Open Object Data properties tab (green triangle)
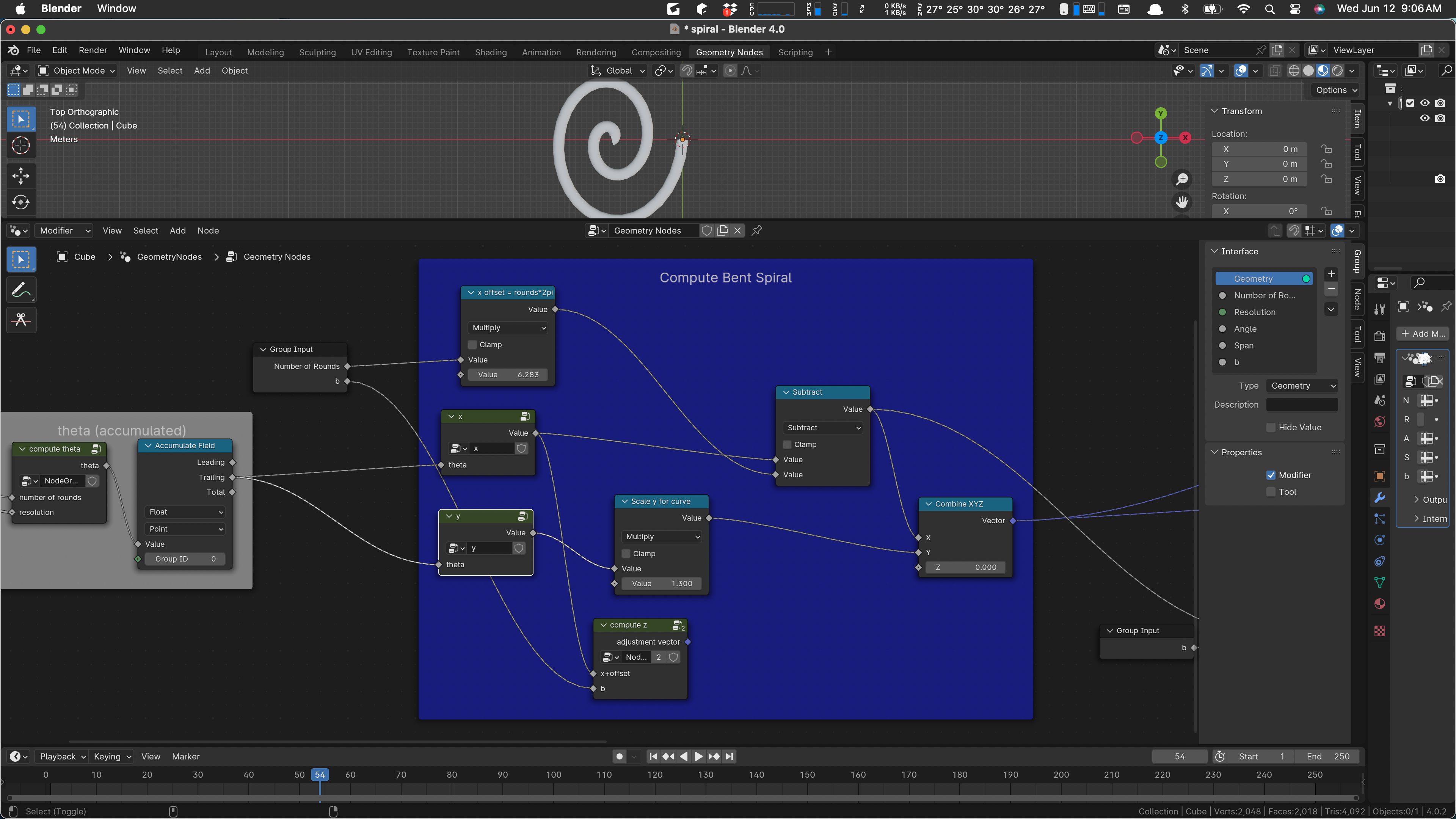 click(1380, 582)
